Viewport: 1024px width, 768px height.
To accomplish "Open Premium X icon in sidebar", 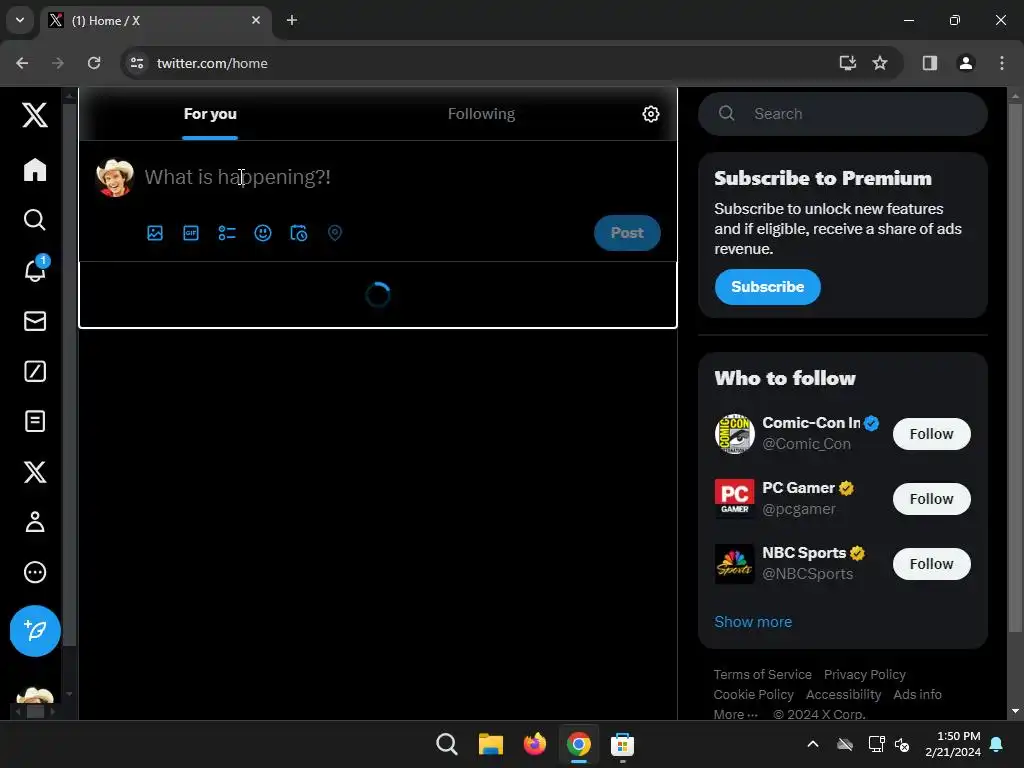I will (x=35, y=472).
